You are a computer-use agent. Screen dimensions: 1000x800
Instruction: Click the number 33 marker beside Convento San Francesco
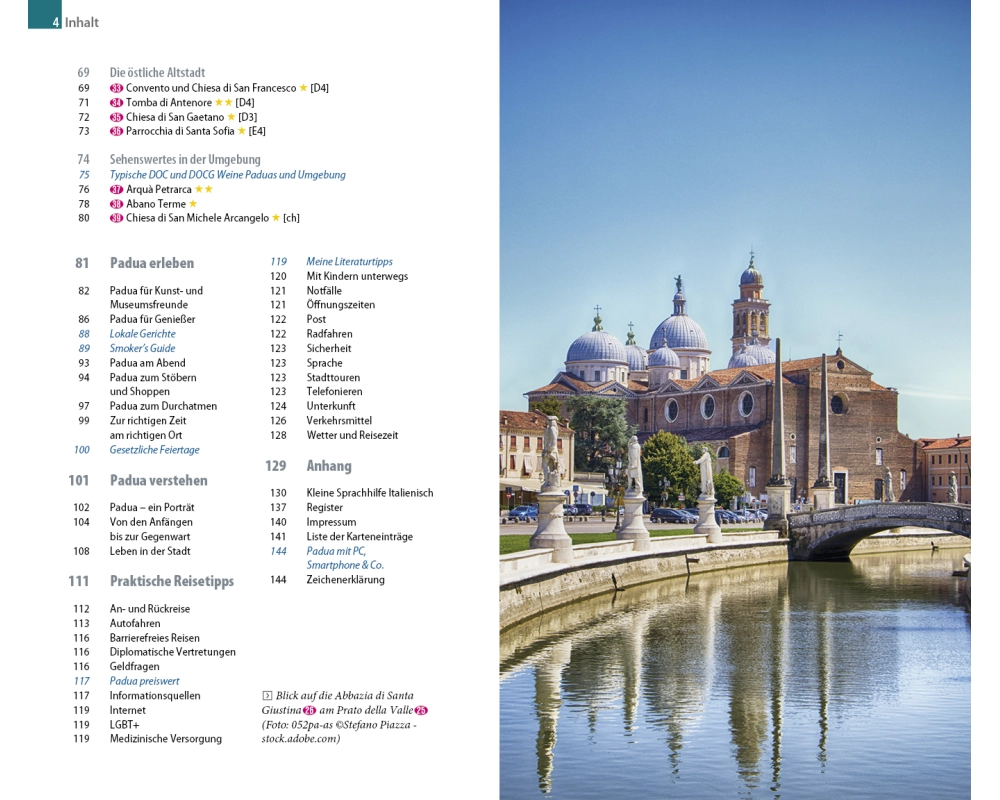[x=116, y=88]
